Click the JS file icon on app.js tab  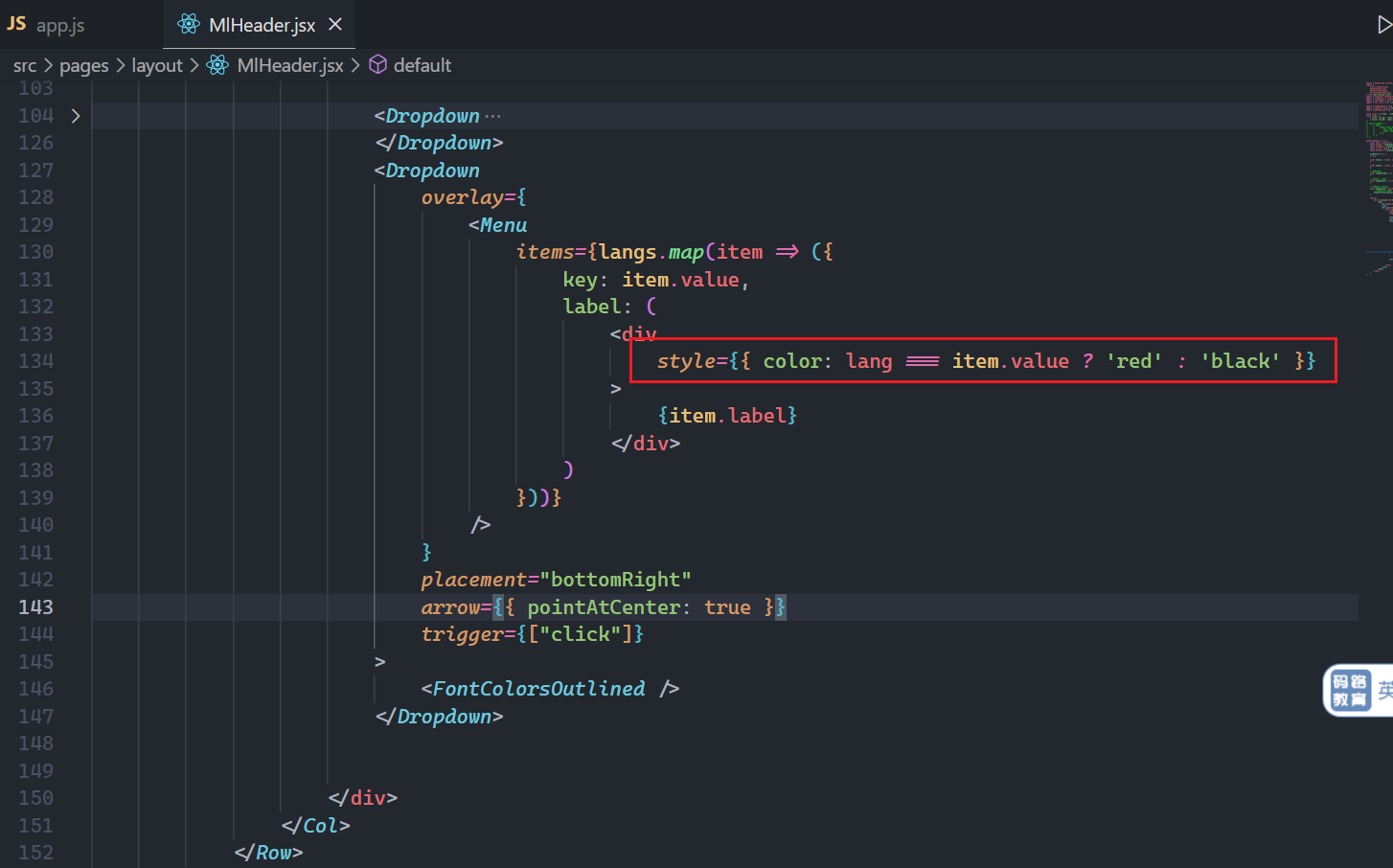pyautogui.click(x=16, y=24)
